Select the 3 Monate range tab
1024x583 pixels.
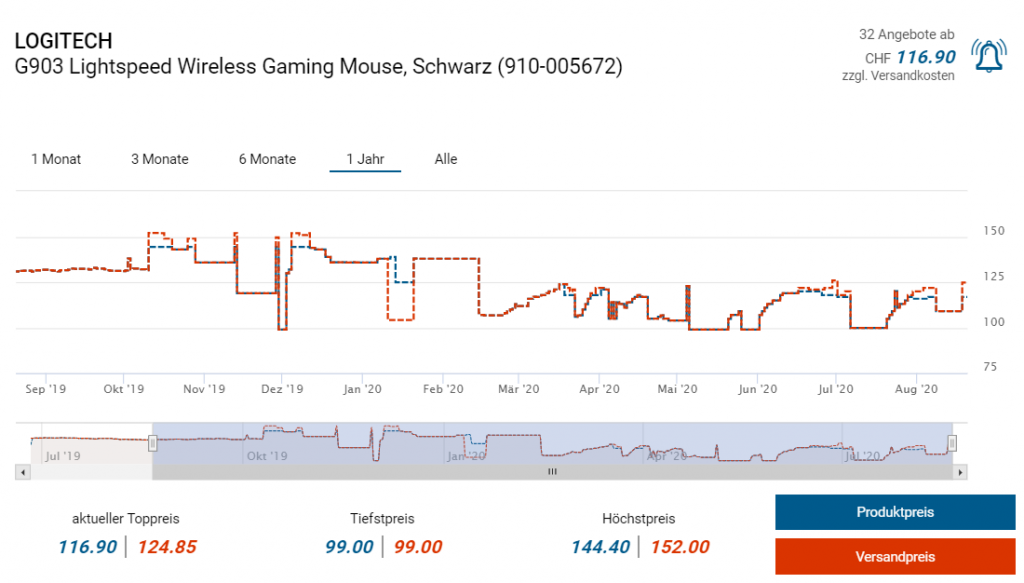point(159,159)
